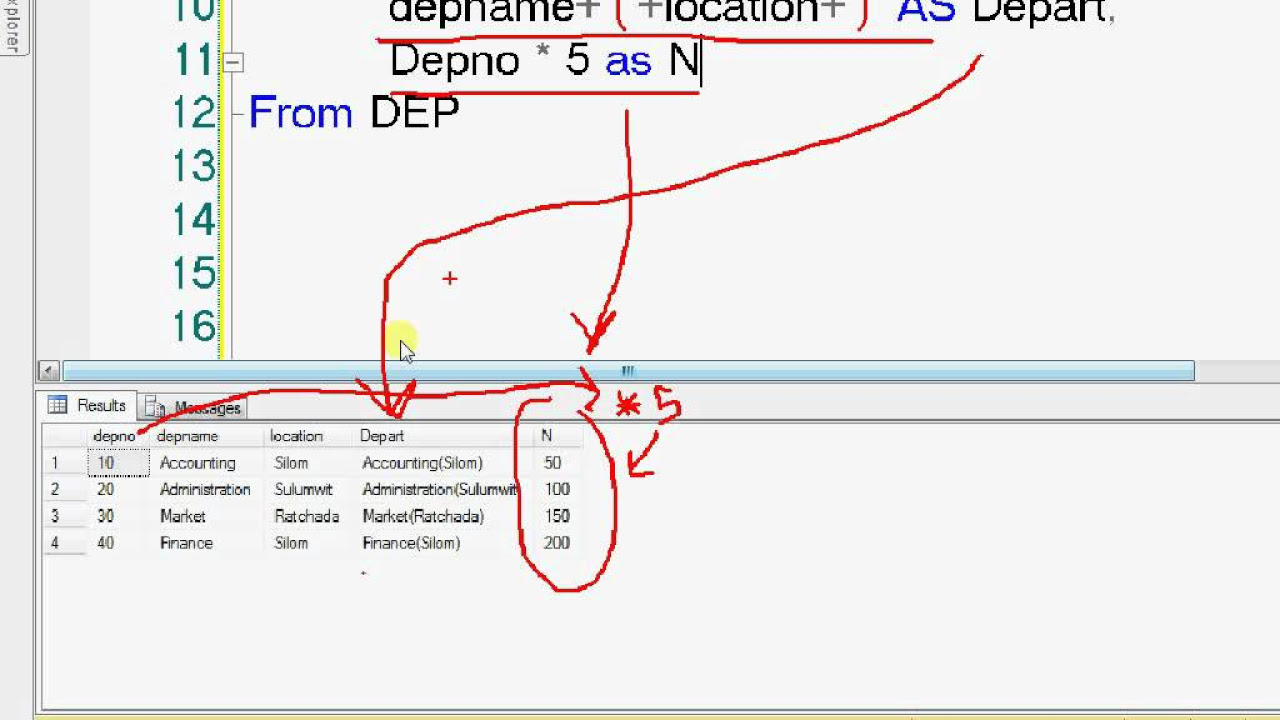Viewport: 1280px width, 720px height.
Task: Click the horizontal scrollbar left arrow
Action: [48, 371]
